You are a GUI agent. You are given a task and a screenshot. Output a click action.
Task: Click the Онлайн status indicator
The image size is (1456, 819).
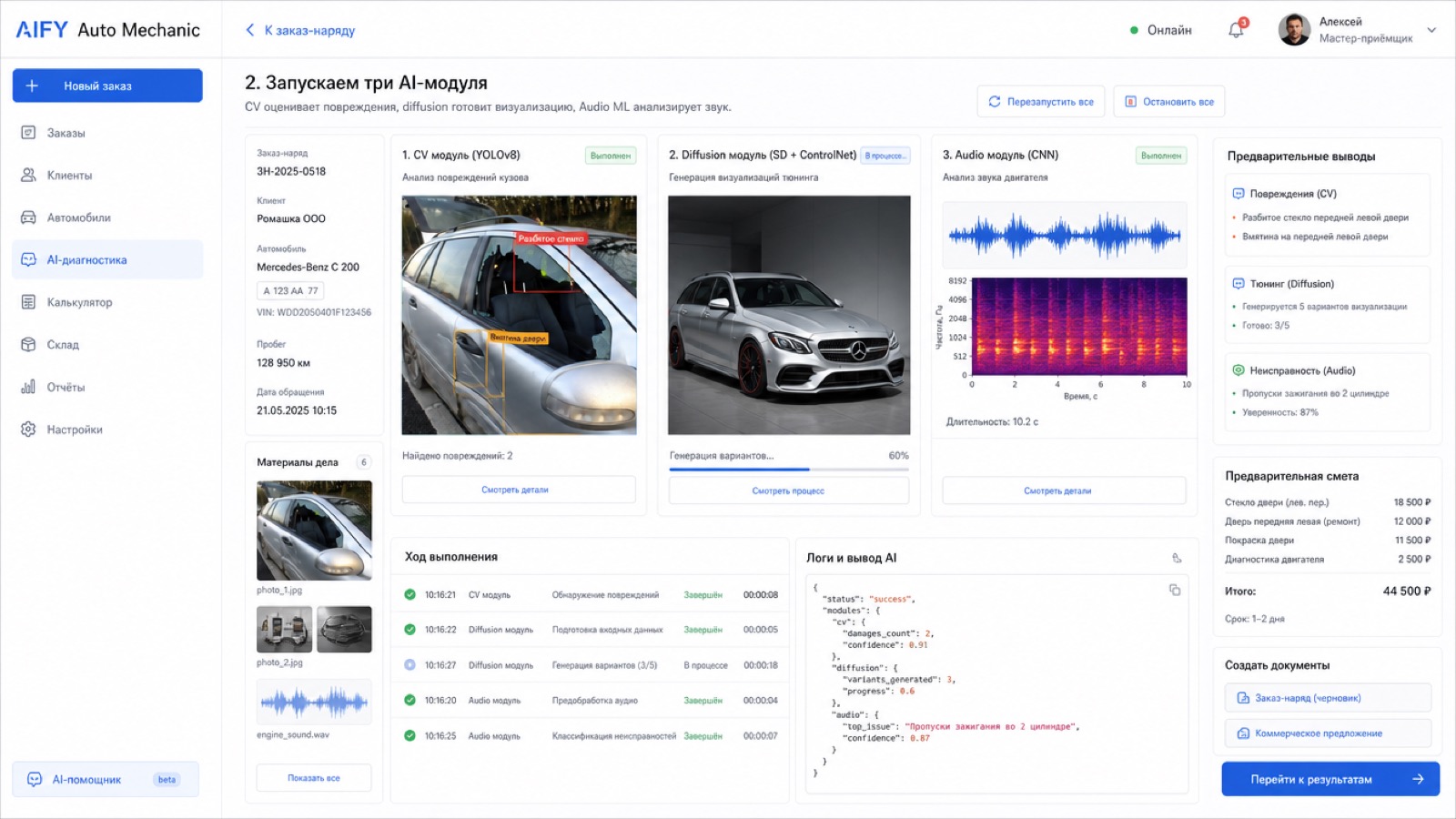(x=1161, y=30)
